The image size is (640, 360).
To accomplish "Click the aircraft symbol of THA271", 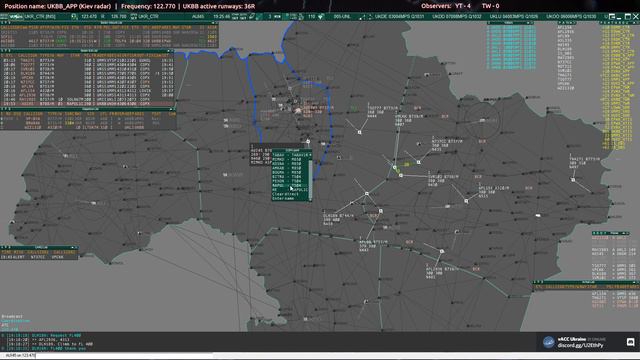I will point(573,180).
